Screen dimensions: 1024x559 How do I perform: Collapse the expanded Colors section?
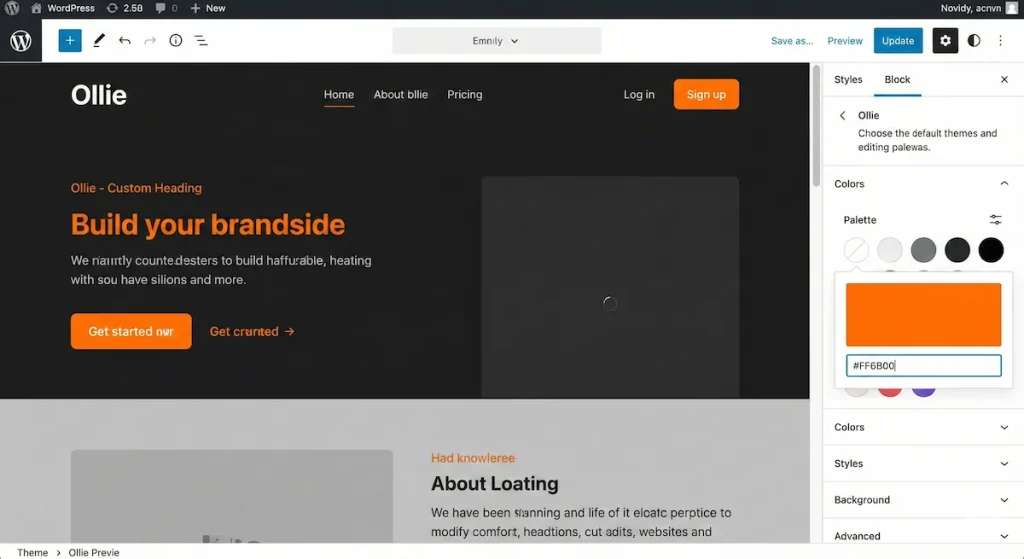pyautogui.click(x=1004, y=184)
